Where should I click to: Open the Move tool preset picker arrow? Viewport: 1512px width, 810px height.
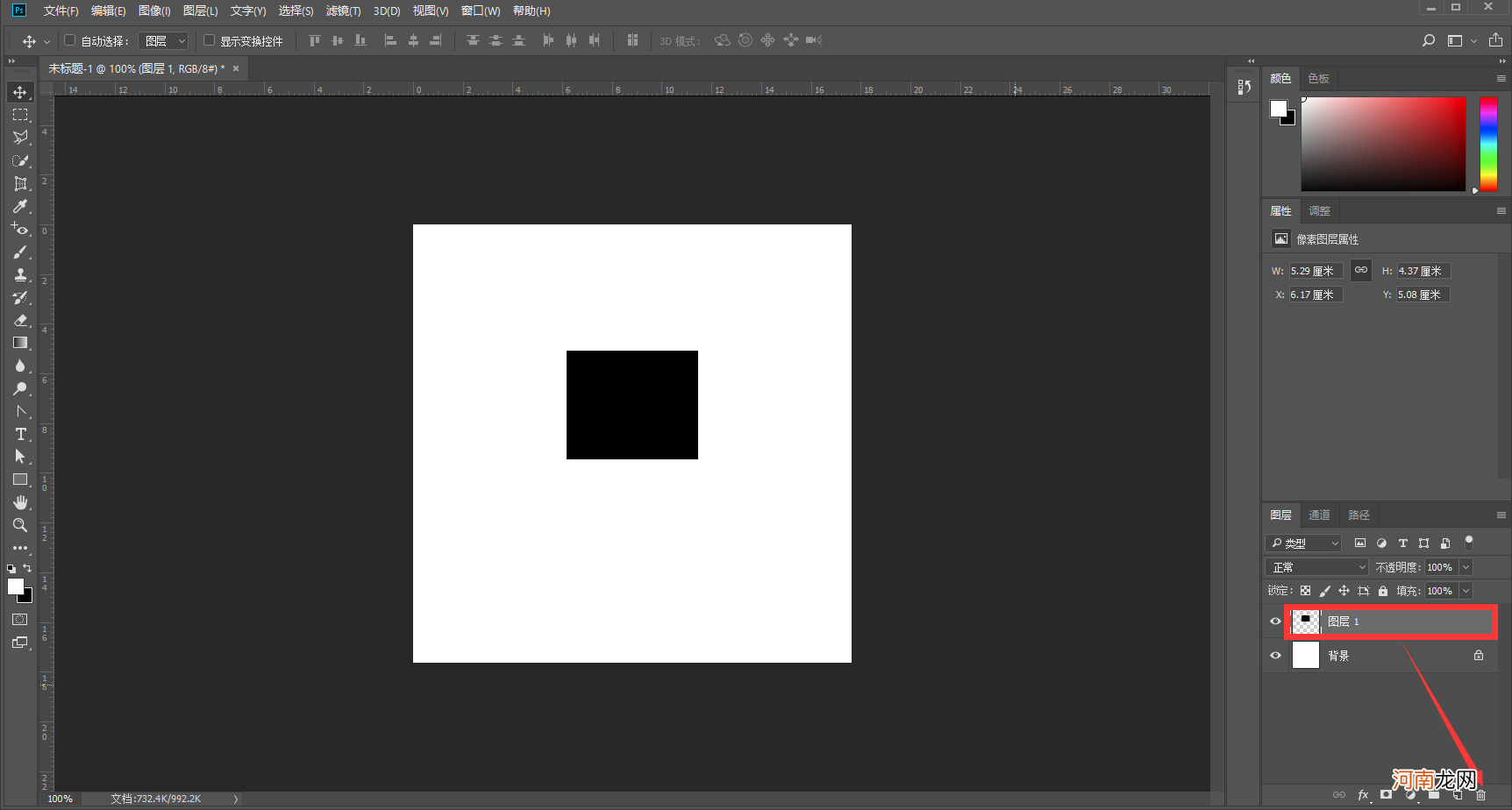[x=47, y=41]
